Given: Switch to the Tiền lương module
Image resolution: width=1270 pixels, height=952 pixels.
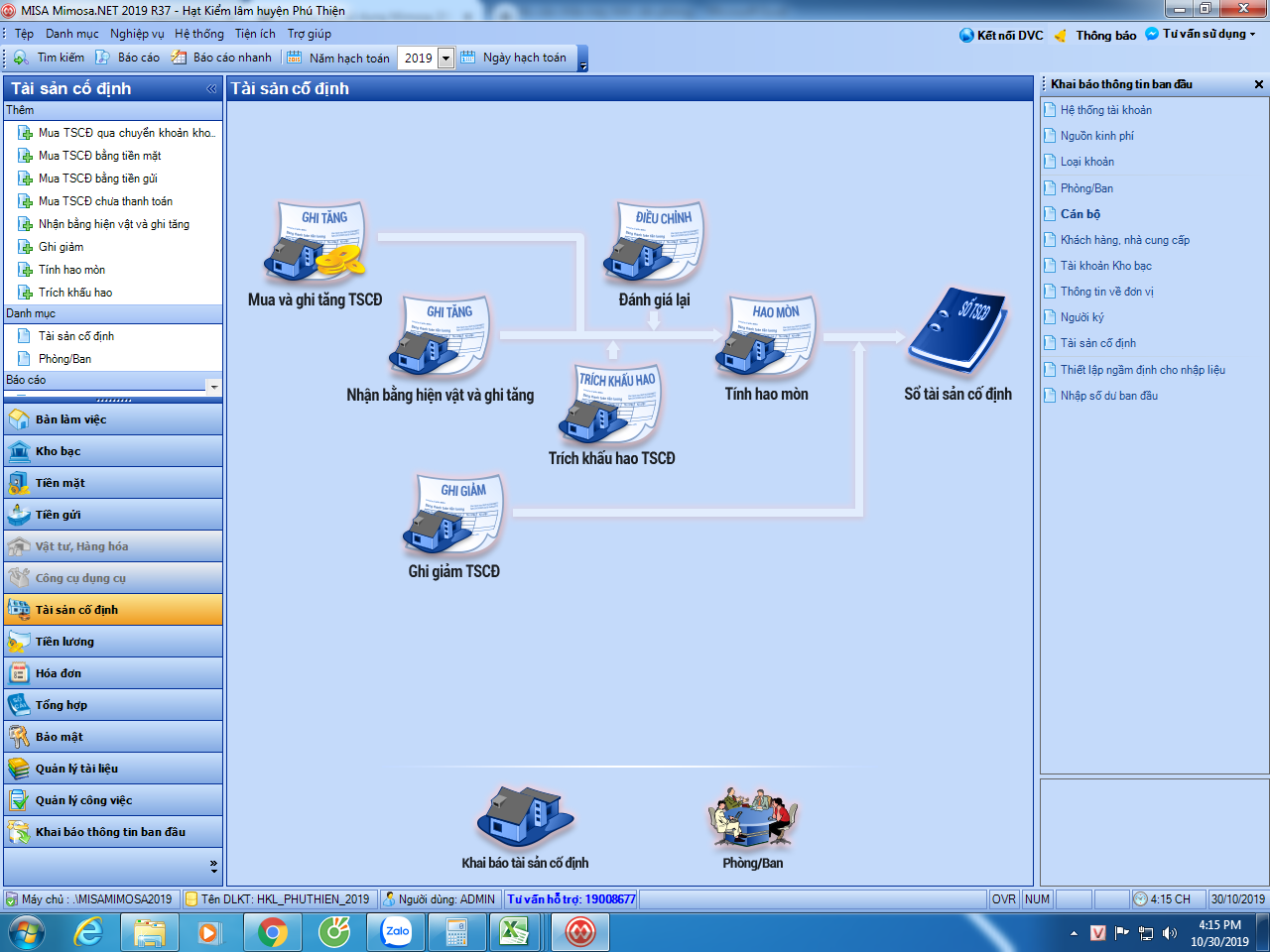Looking at the screenshot, I should point(113,642).
